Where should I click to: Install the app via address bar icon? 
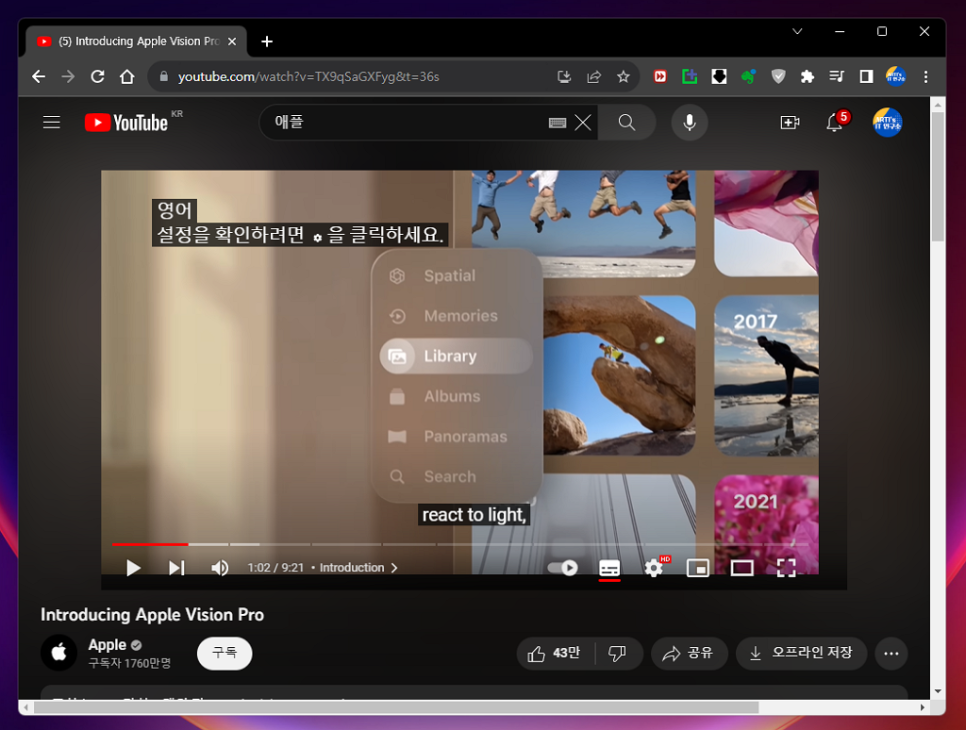564,76
